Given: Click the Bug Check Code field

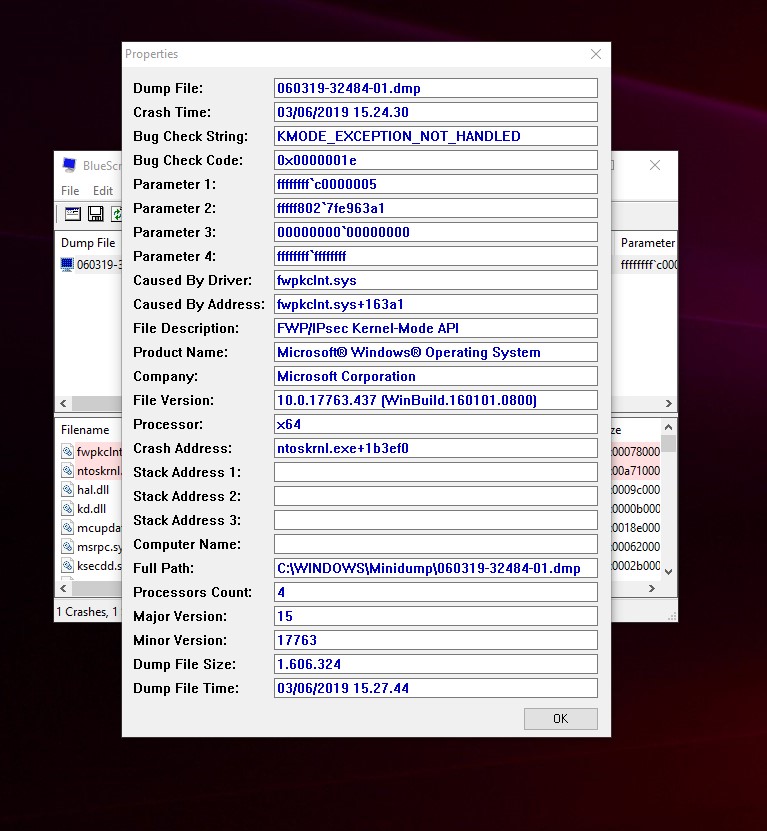Looking at the screenshot, I should 436,160.
